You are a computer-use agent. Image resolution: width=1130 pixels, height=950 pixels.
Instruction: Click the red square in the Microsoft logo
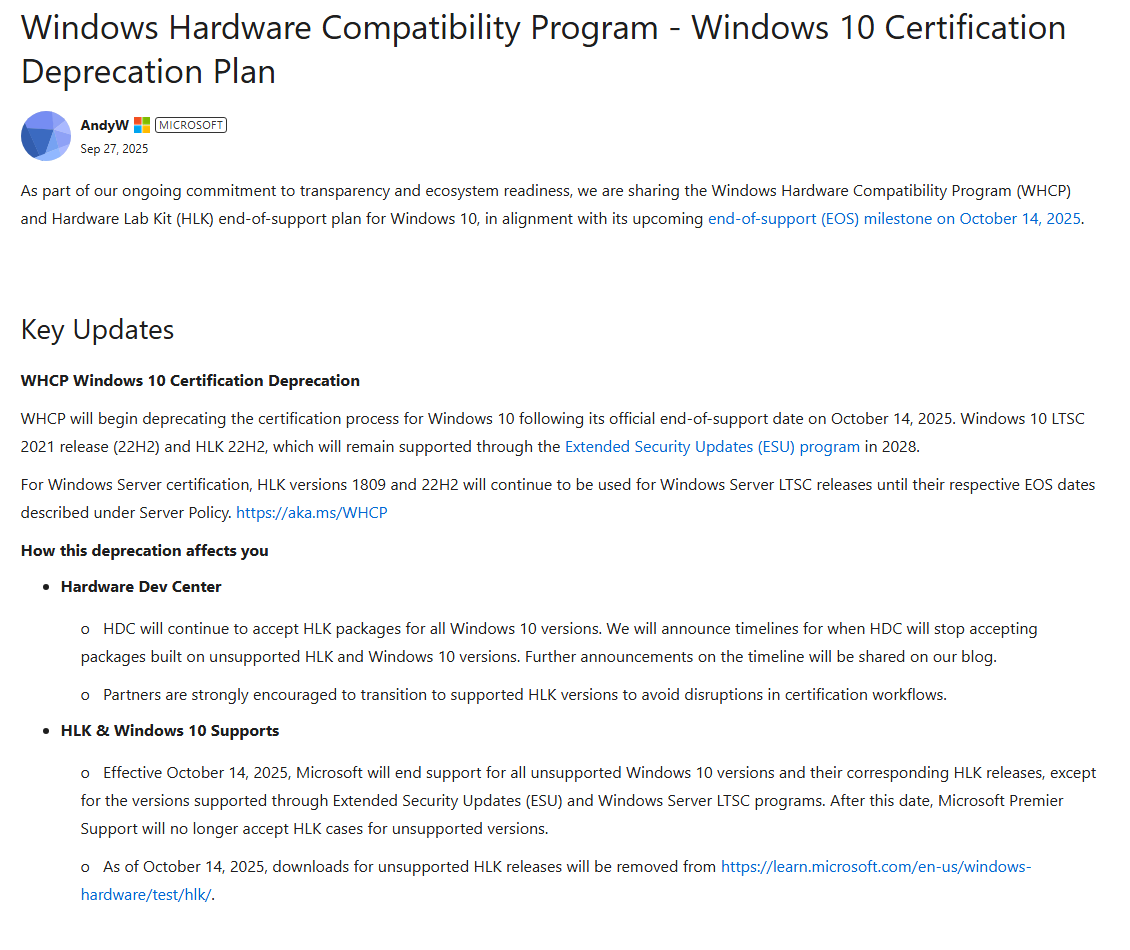click(138, 121)
